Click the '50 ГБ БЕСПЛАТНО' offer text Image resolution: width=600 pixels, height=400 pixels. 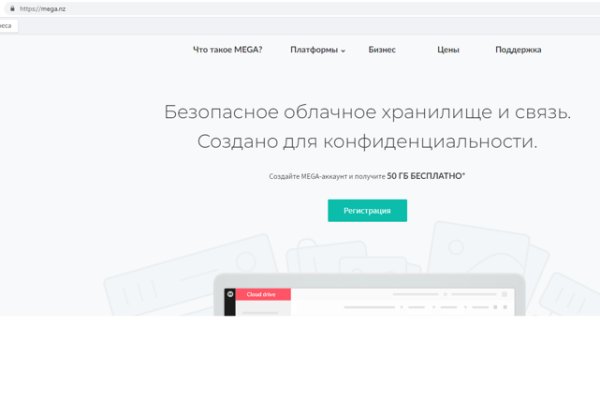(425, 176)
